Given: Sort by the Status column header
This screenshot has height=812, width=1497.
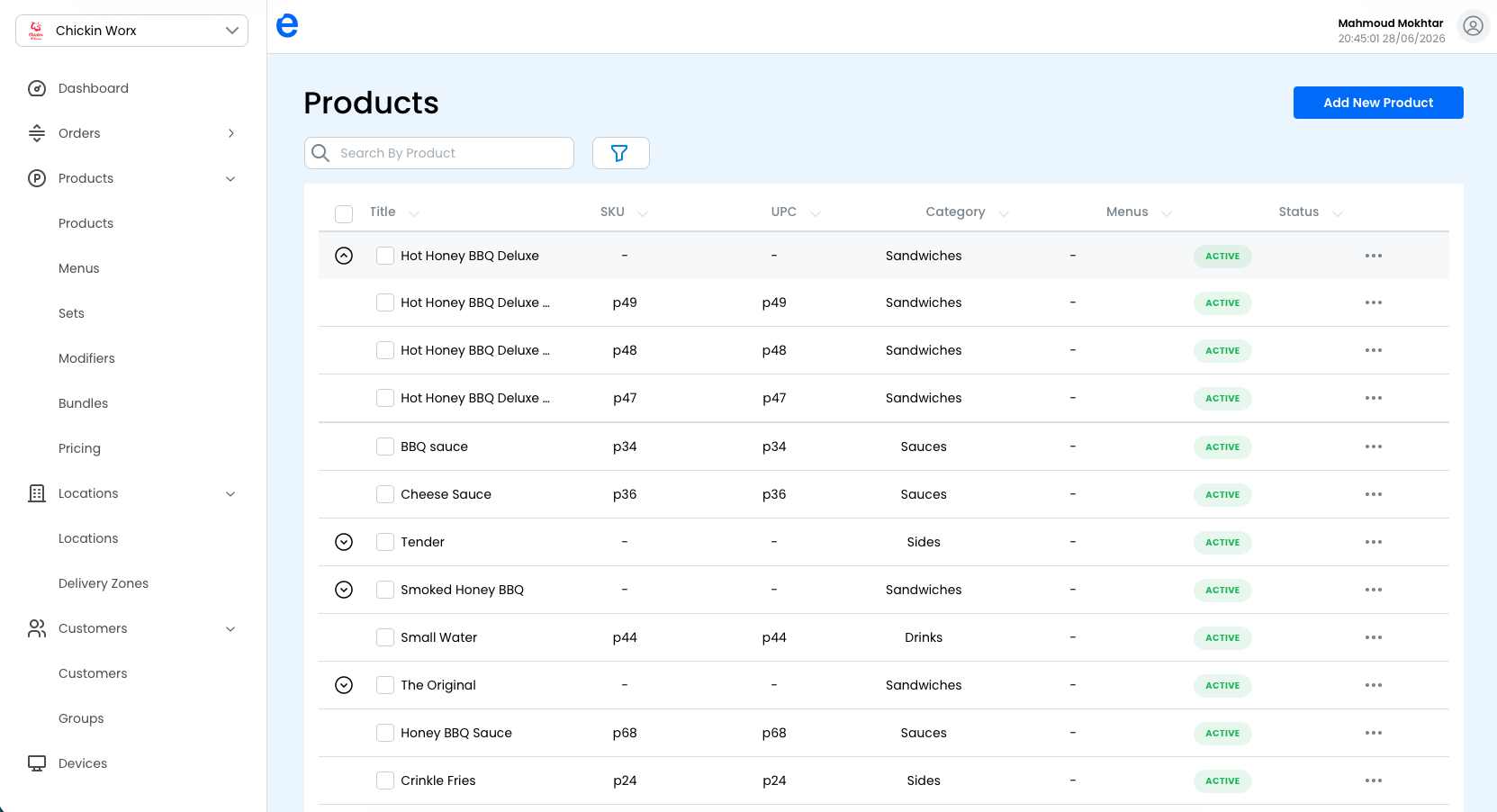Looking at the screenshot, I should point(1311,212).
